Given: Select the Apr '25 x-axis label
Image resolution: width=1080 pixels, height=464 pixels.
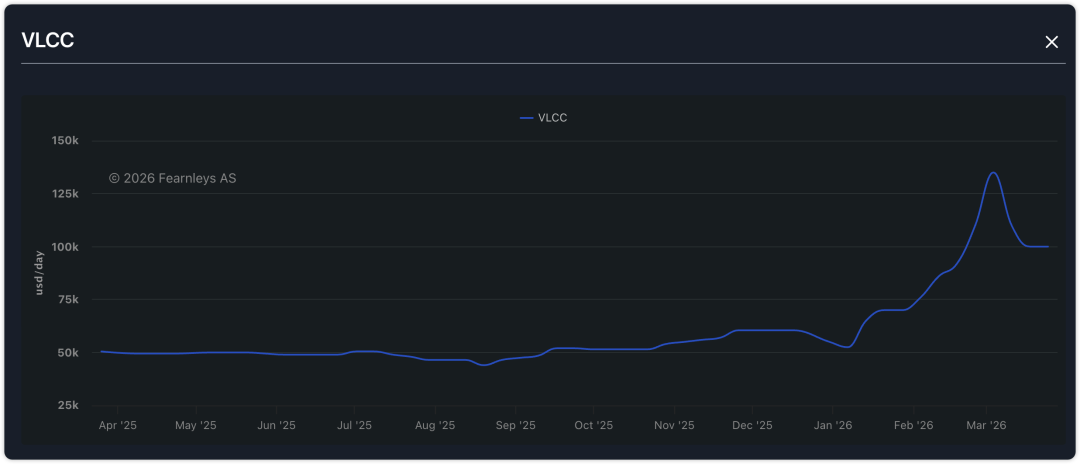Looking at the screenshot, I should click(117, 425).
